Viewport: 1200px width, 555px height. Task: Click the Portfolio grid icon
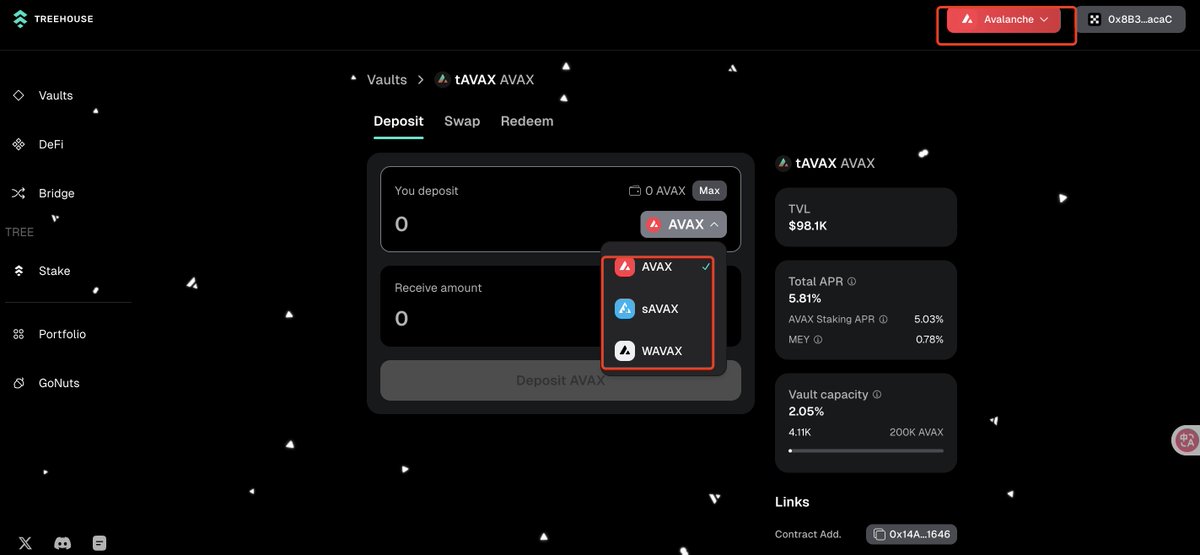pos(18,335)
